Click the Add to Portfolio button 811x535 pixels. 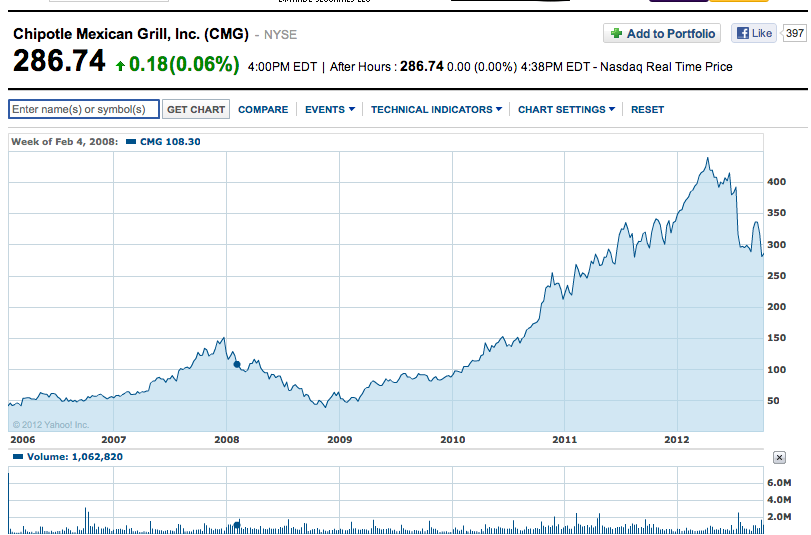point(662,34)
